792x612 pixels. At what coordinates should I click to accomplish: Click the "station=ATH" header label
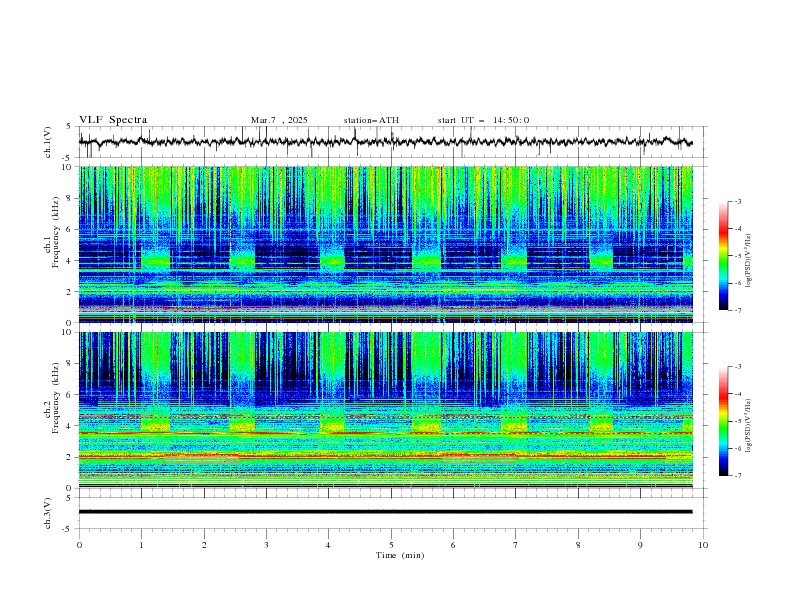pos(371,120)
